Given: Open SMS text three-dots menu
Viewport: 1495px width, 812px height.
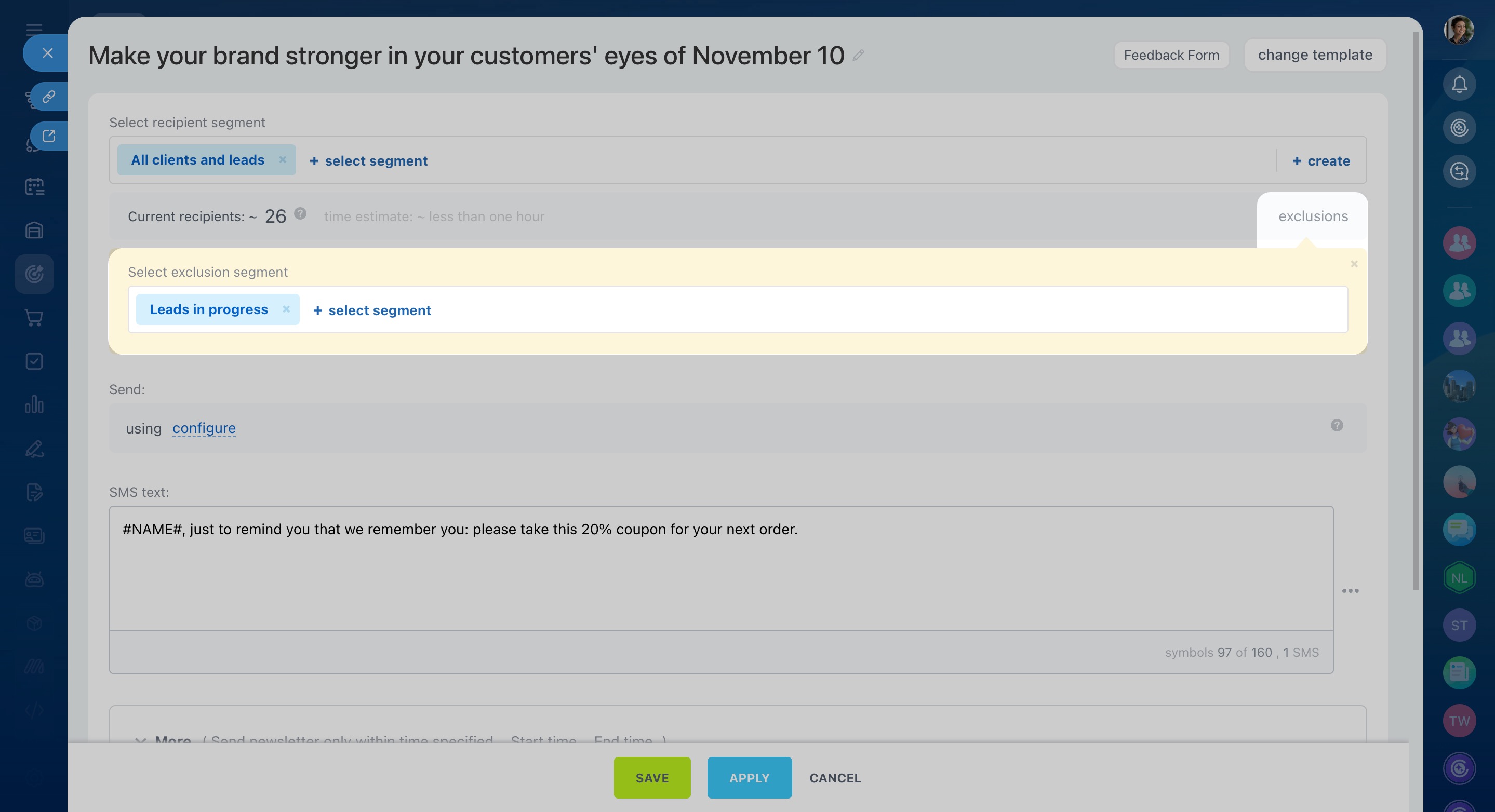Looking at the screenshot, I should (x=1350, y=591).
